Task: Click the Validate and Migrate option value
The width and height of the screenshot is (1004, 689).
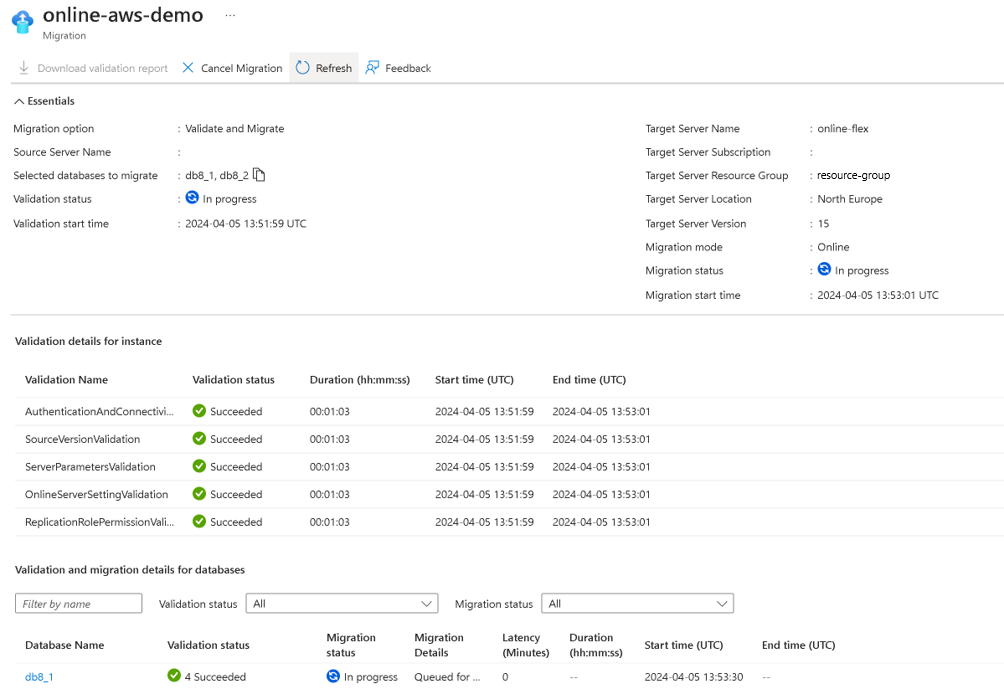Action: click(235, 129)
